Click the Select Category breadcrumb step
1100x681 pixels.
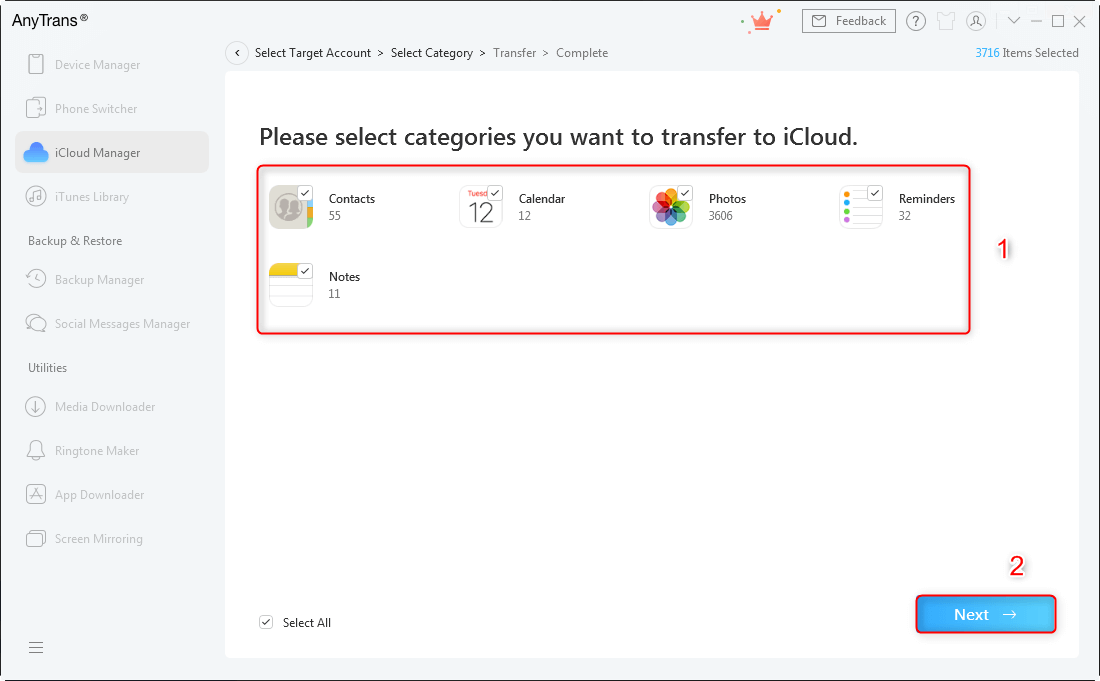pyautogui.click(x=431, y=53)
